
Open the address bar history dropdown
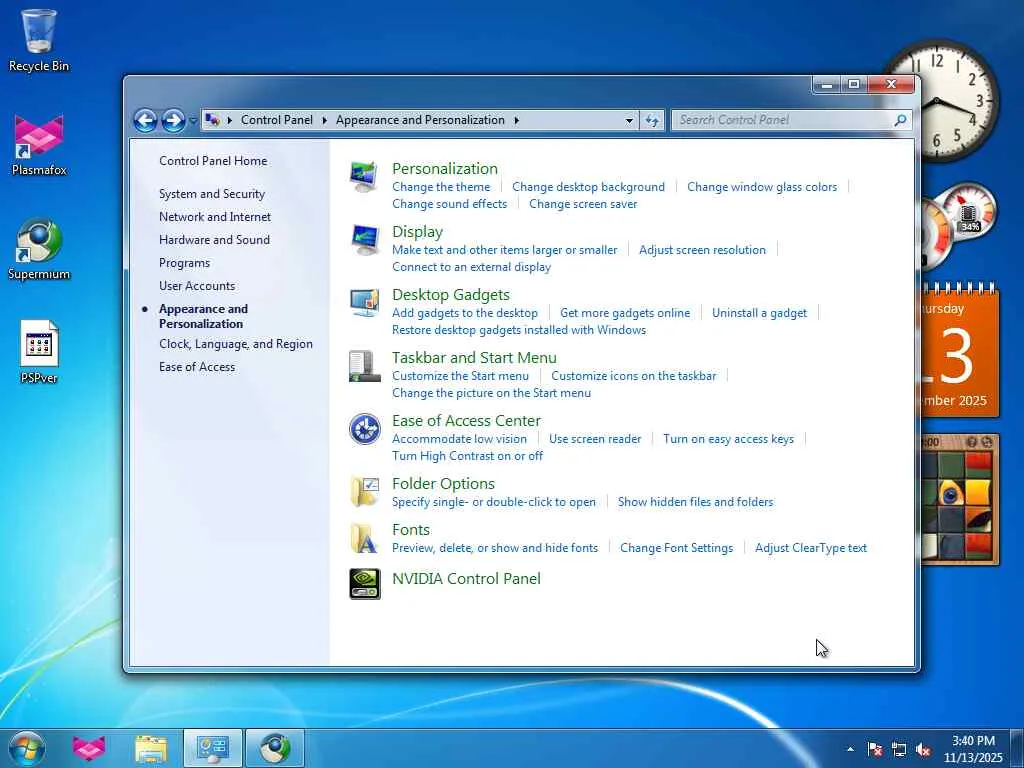pos(629,120)
